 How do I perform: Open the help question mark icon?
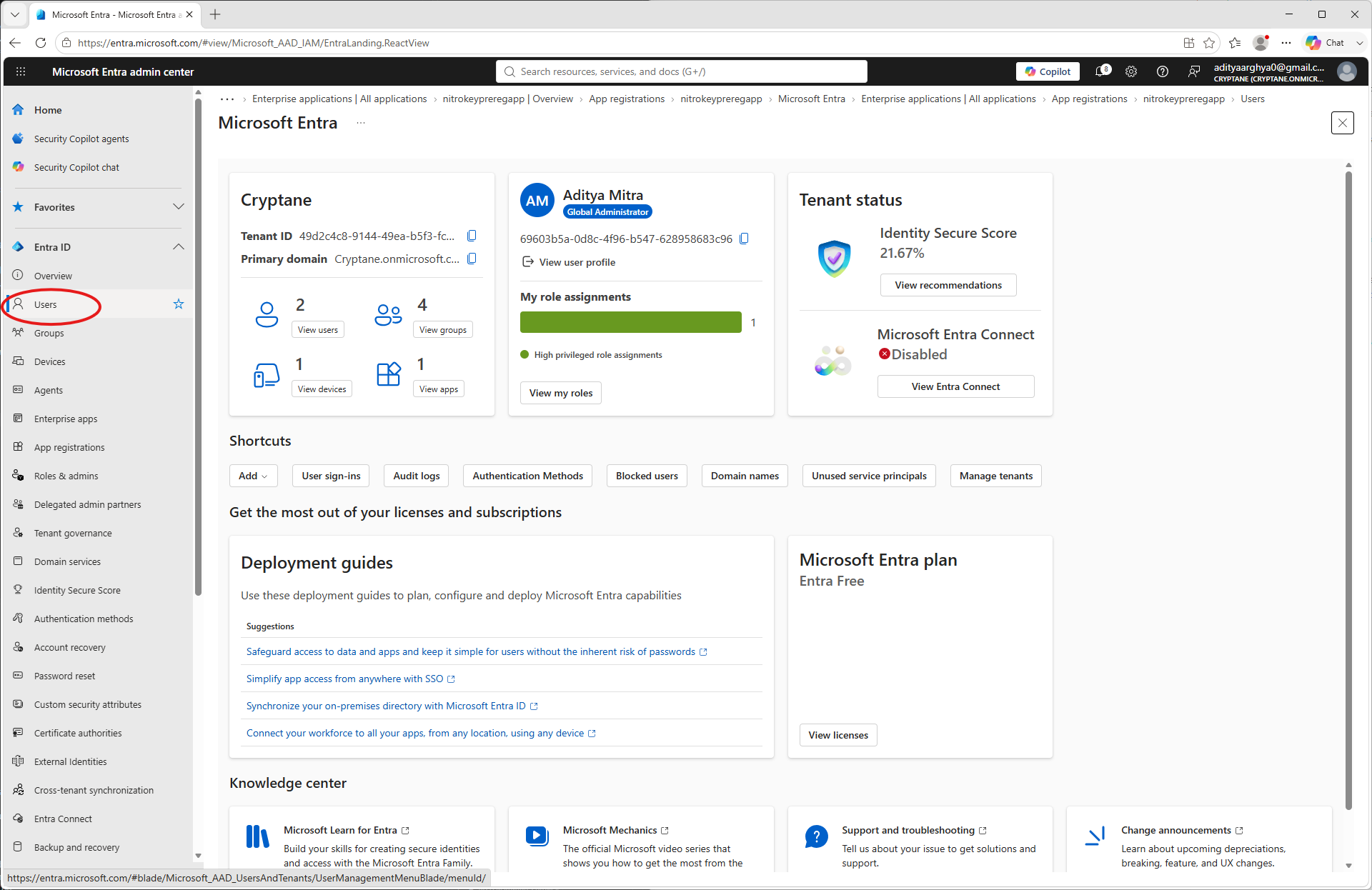(x=1163, y=71)
